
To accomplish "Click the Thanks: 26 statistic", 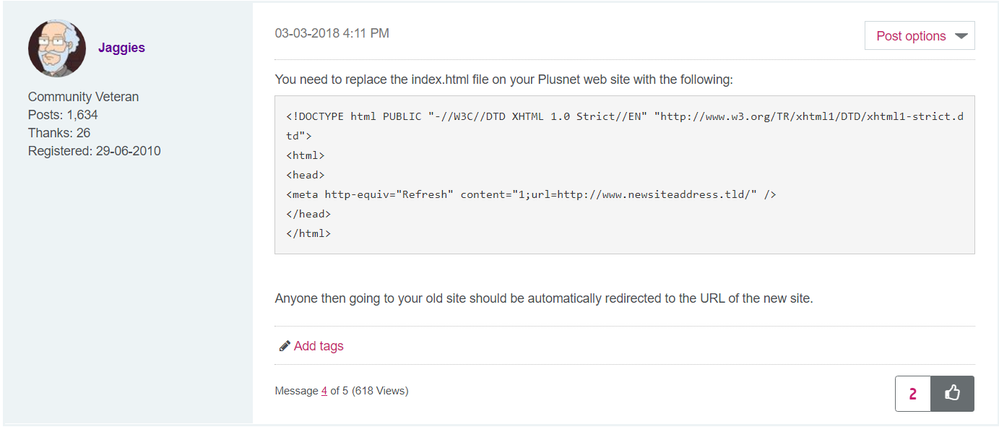I will [x=59, y=133].
